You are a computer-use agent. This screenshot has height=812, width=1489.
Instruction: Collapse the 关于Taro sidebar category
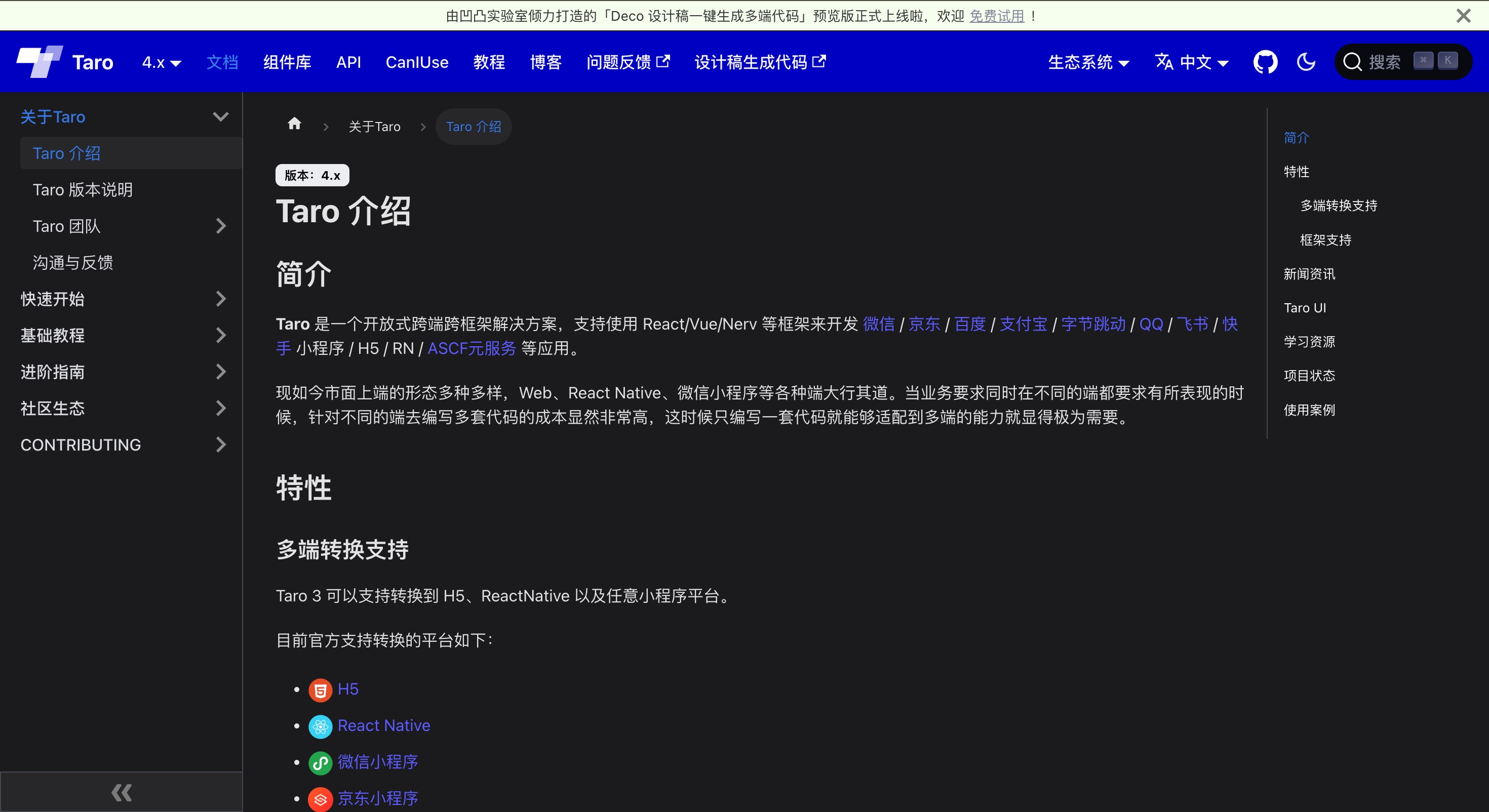click(220, 117)
